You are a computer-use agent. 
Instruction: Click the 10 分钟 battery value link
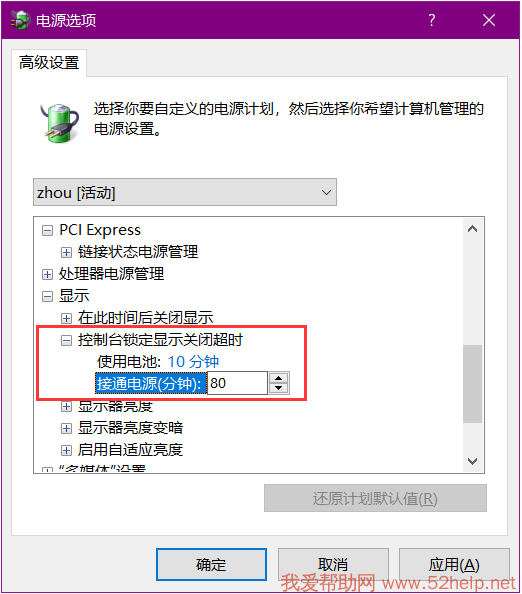coord(193,362)
